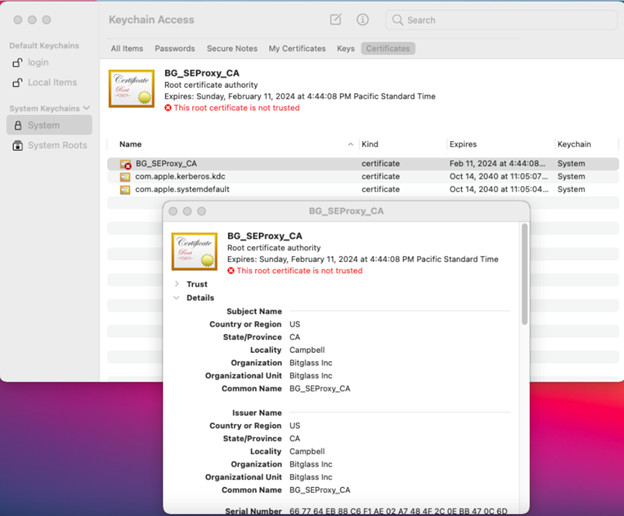Viewport: 624px width, 516px height.
Task: Select the Secure Notes tab
Action: [232, 48]
